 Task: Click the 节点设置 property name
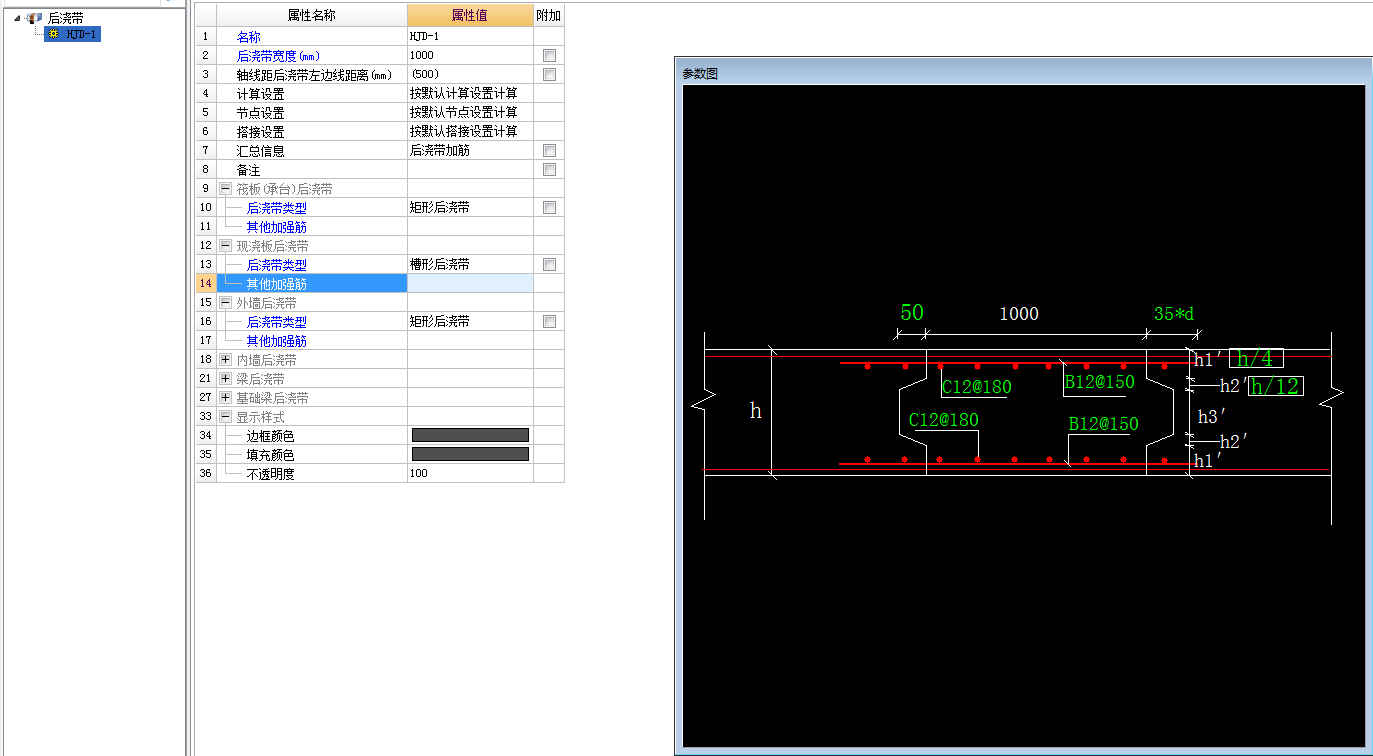(260, 113)
